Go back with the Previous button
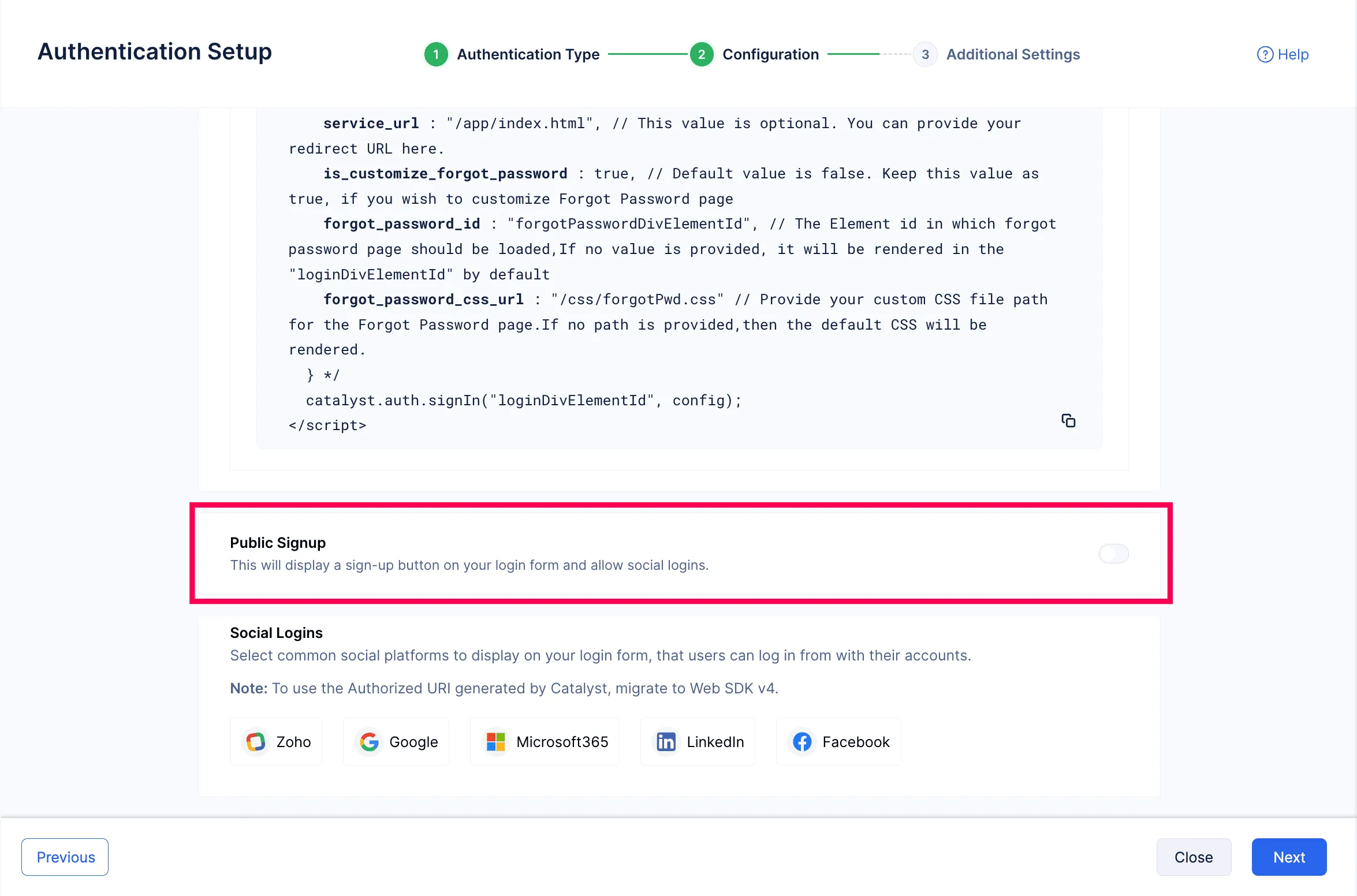Screen dimensions: 1357x896 tap(65, 857)
